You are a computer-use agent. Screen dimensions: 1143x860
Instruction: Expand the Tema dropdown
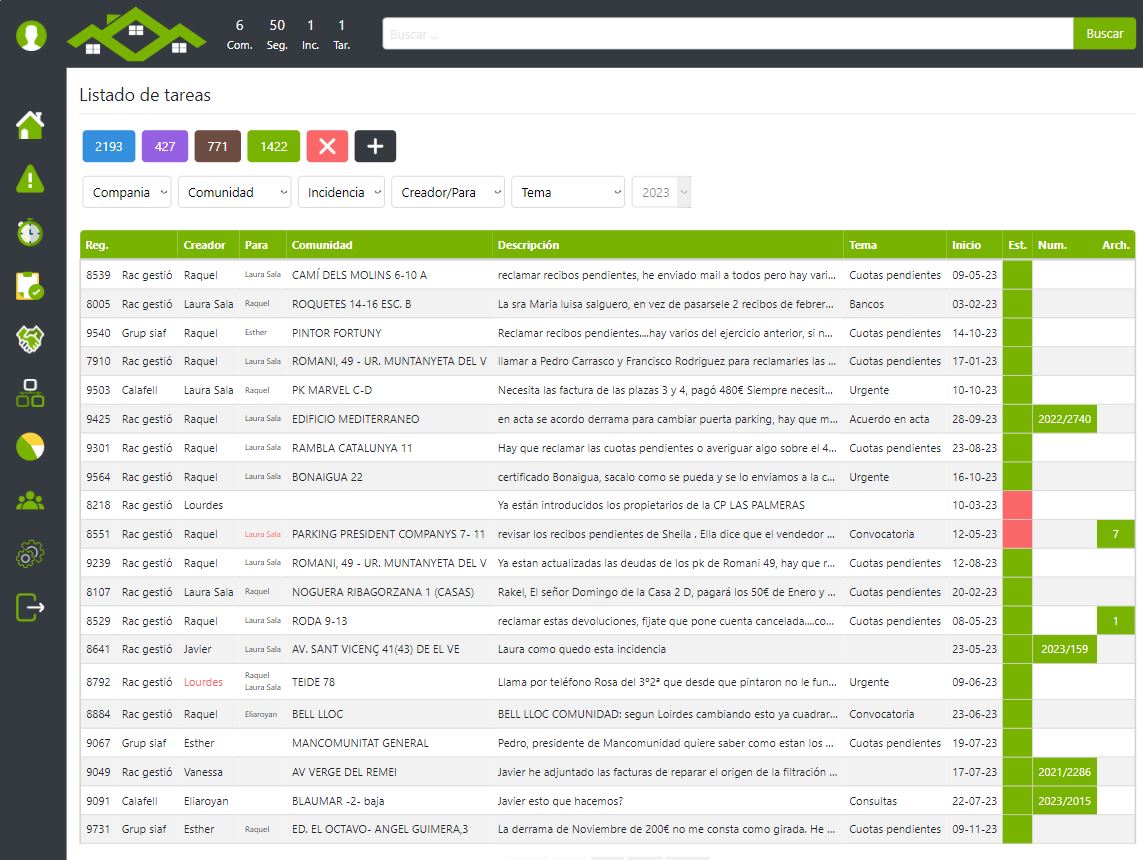tap(567, 192)
